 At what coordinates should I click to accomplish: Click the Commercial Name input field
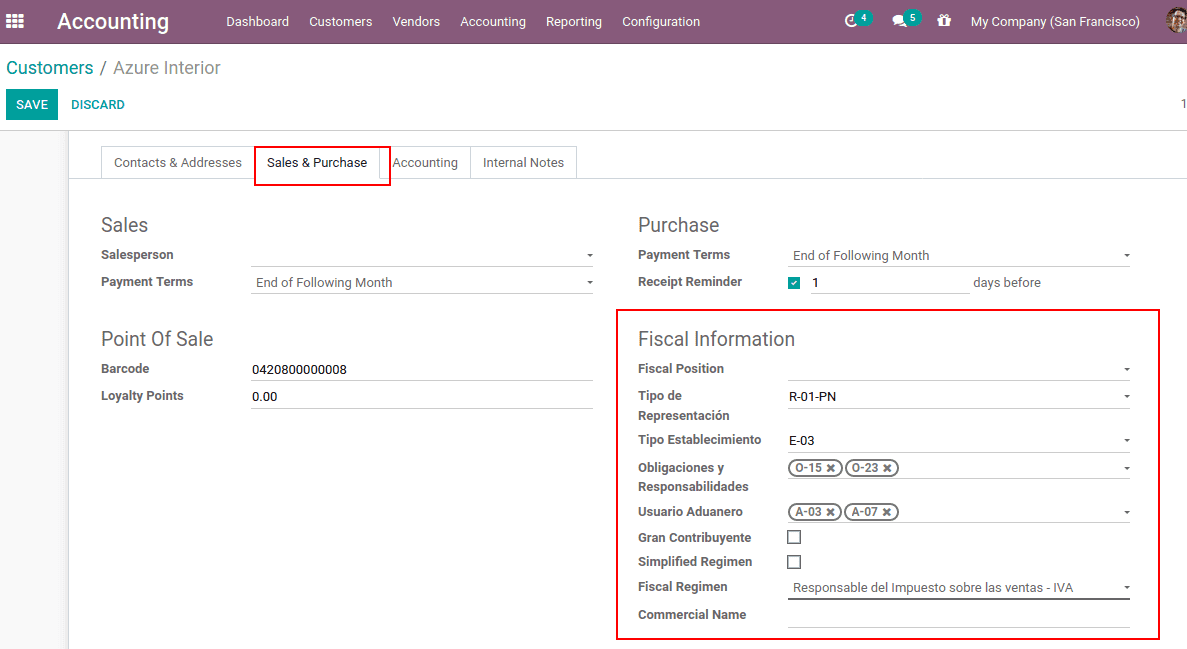(x=958, y=616)
